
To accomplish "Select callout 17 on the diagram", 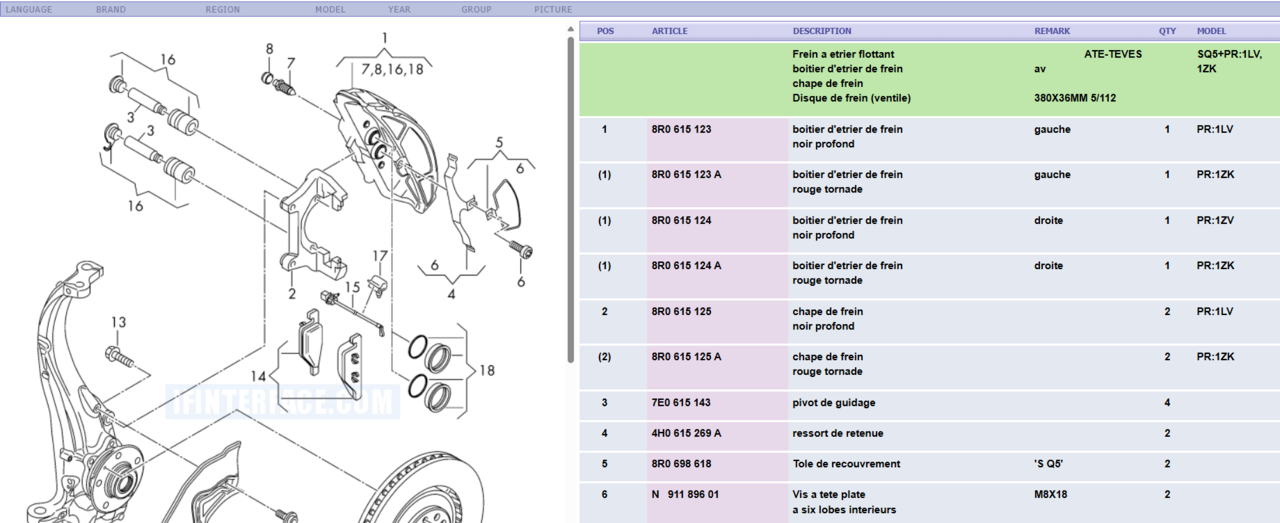I will (x=380, y=256).
